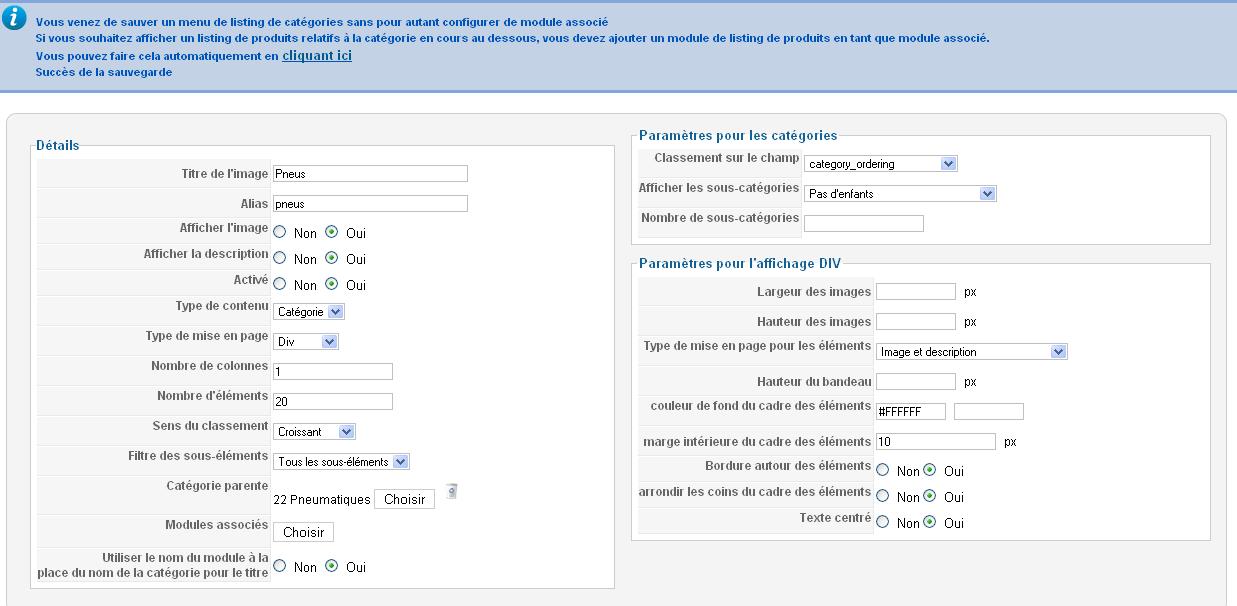Select Non for Bordure autour des éléments
Viewport: 1237px width, 606px height.
click(x=883, y=470)
